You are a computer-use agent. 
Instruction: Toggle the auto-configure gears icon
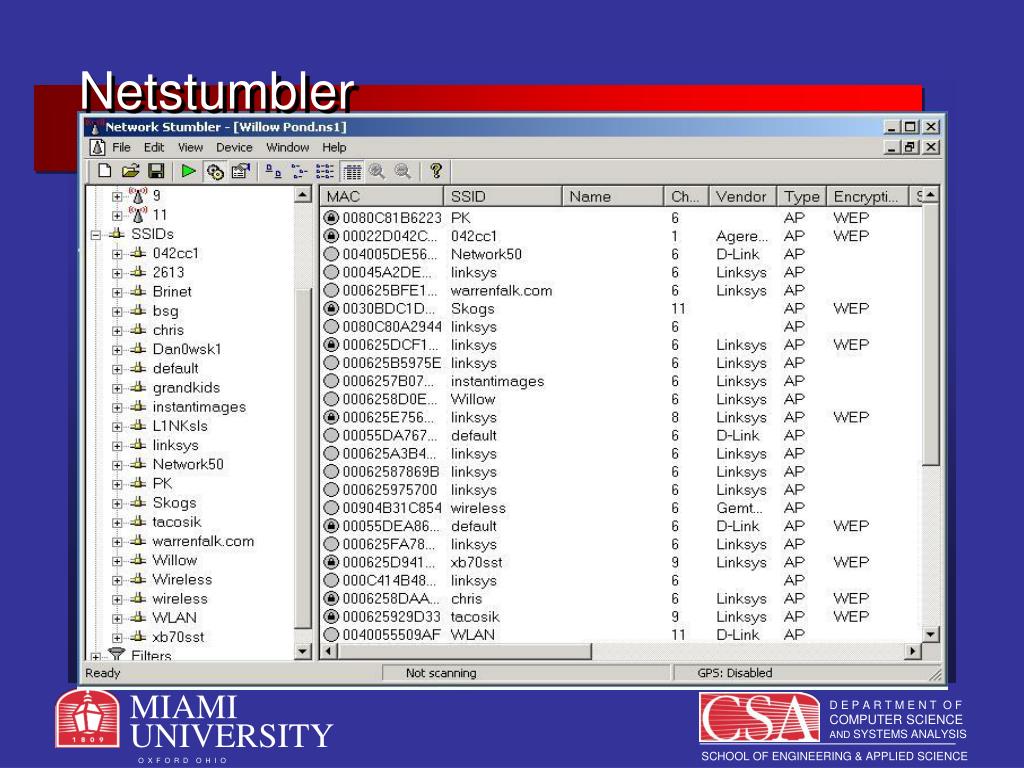215,172
